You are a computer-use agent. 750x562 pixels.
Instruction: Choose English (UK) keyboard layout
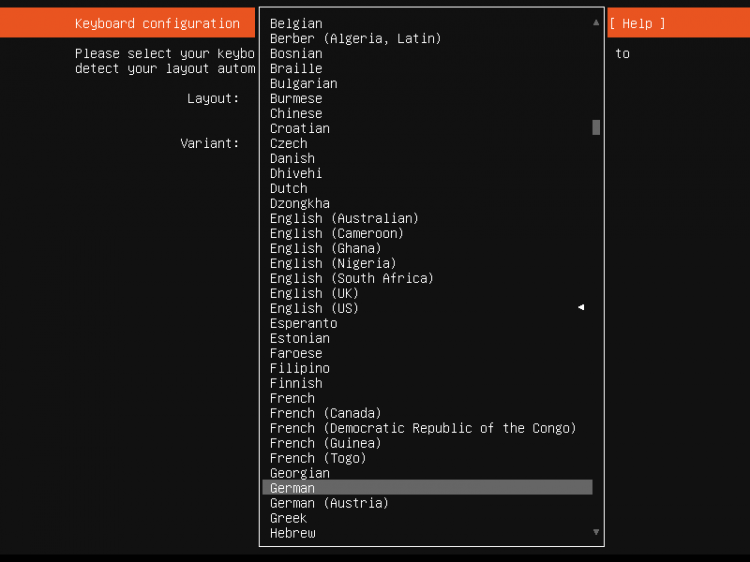point(427,293)
